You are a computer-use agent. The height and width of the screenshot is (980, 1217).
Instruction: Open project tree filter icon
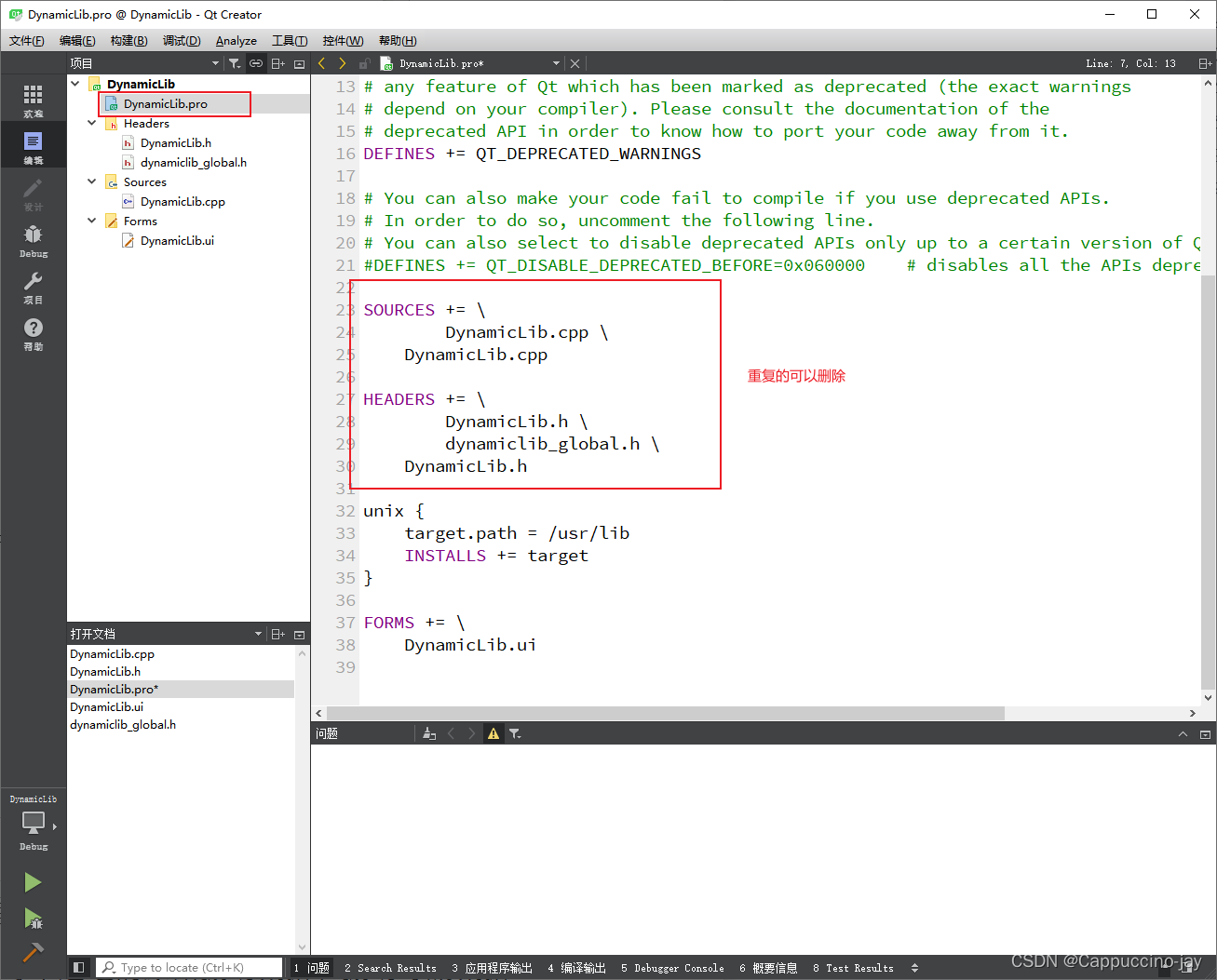coord(235,63)
